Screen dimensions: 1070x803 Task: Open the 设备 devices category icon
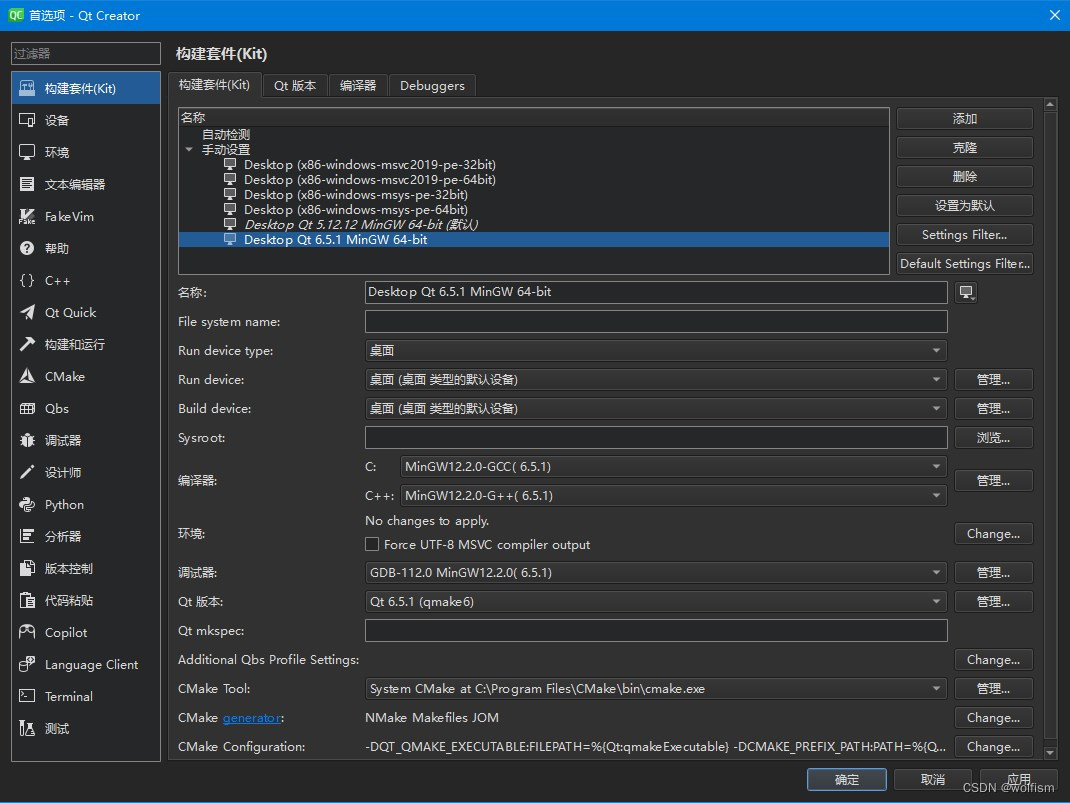pos(27,120)
